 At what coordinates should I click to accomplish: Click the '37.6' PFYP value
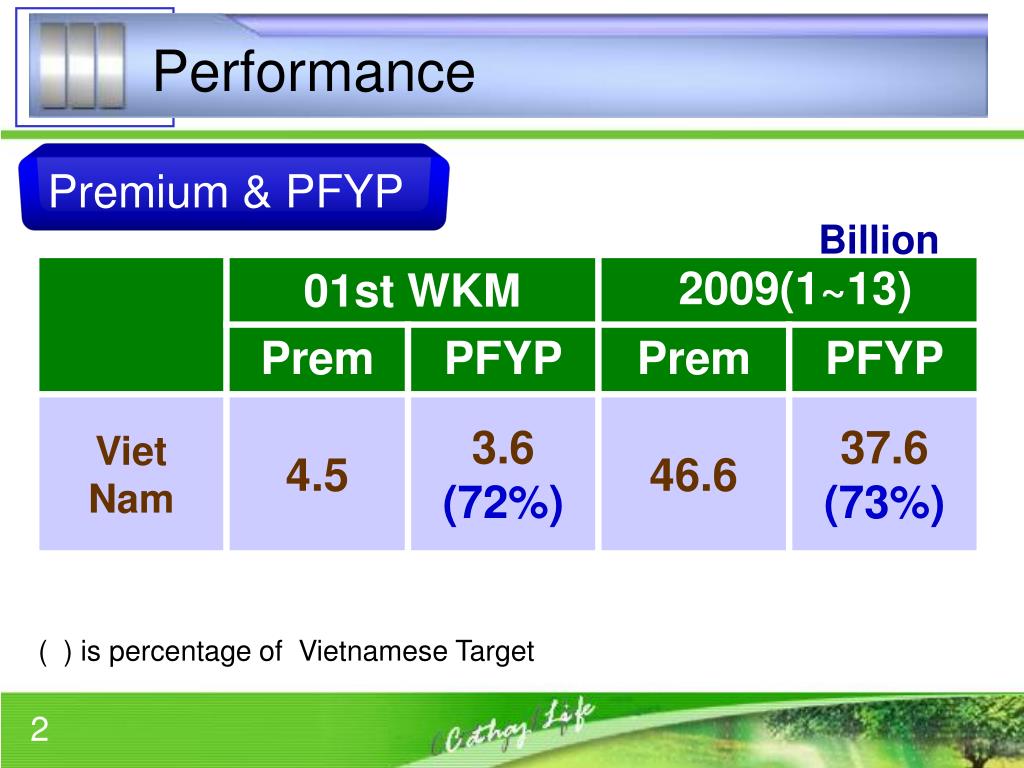[884, 448]
